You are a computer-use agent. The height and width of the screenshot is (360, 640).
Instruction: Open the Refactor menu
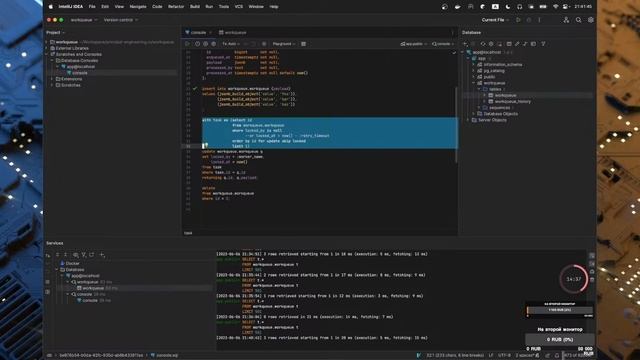pos(176,7)
